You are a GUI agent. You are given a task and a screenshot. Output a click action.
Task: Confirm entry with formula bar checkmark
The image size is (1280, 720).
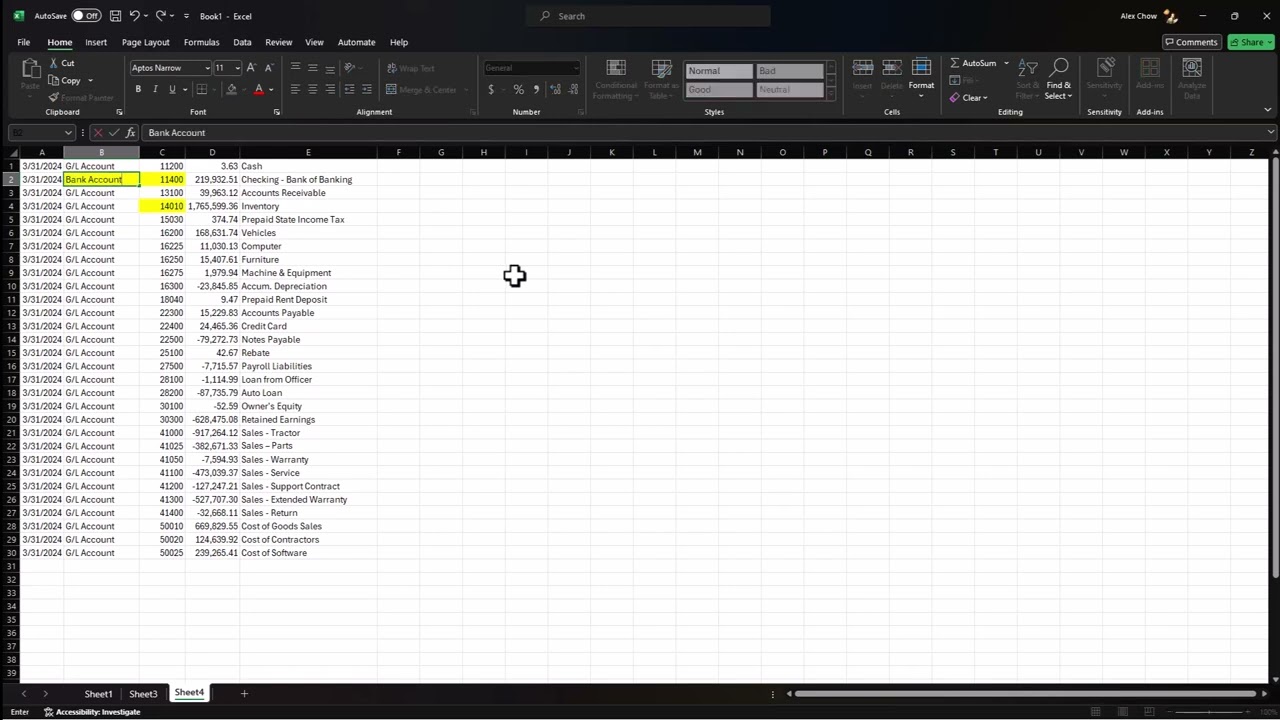114,132
